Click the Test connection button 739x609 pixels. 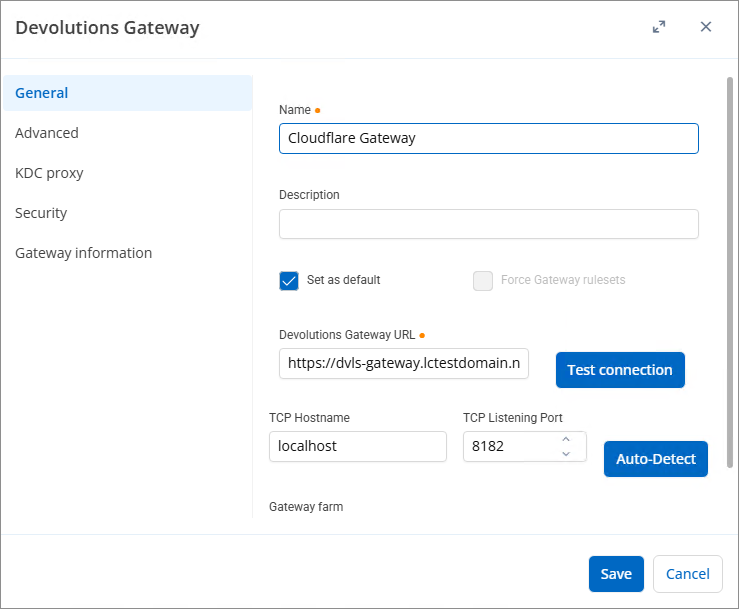click(620, 370)
